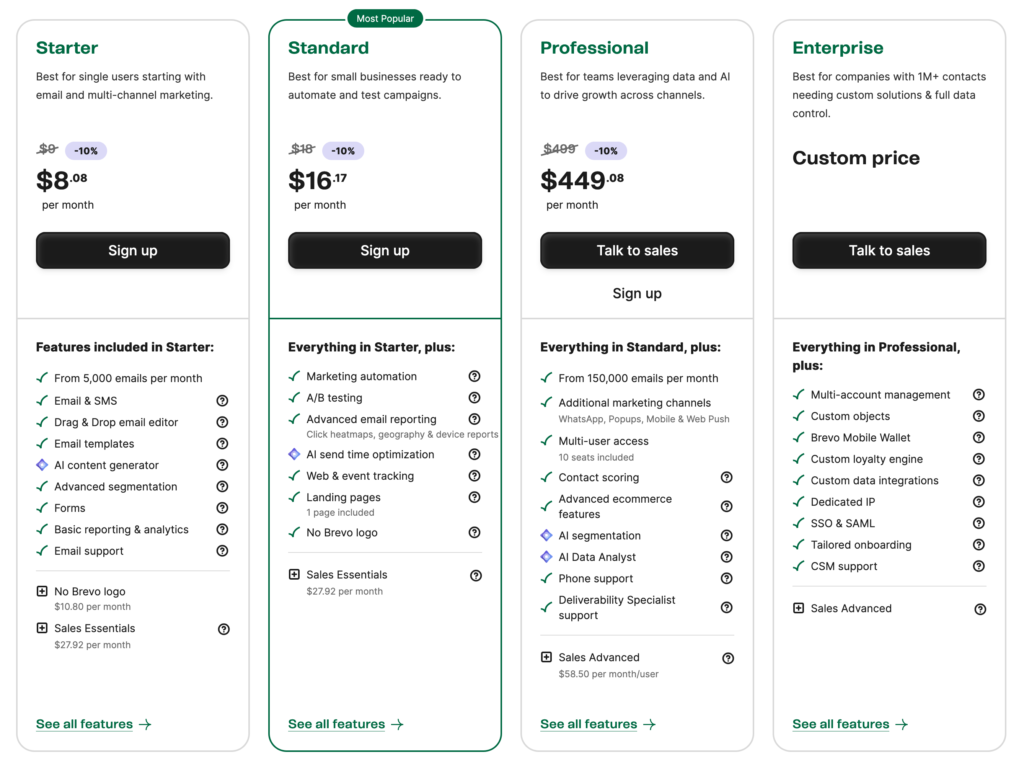Sign up for the Starter plan
This screenshot has width=1024, height=768.
[133, 251]
